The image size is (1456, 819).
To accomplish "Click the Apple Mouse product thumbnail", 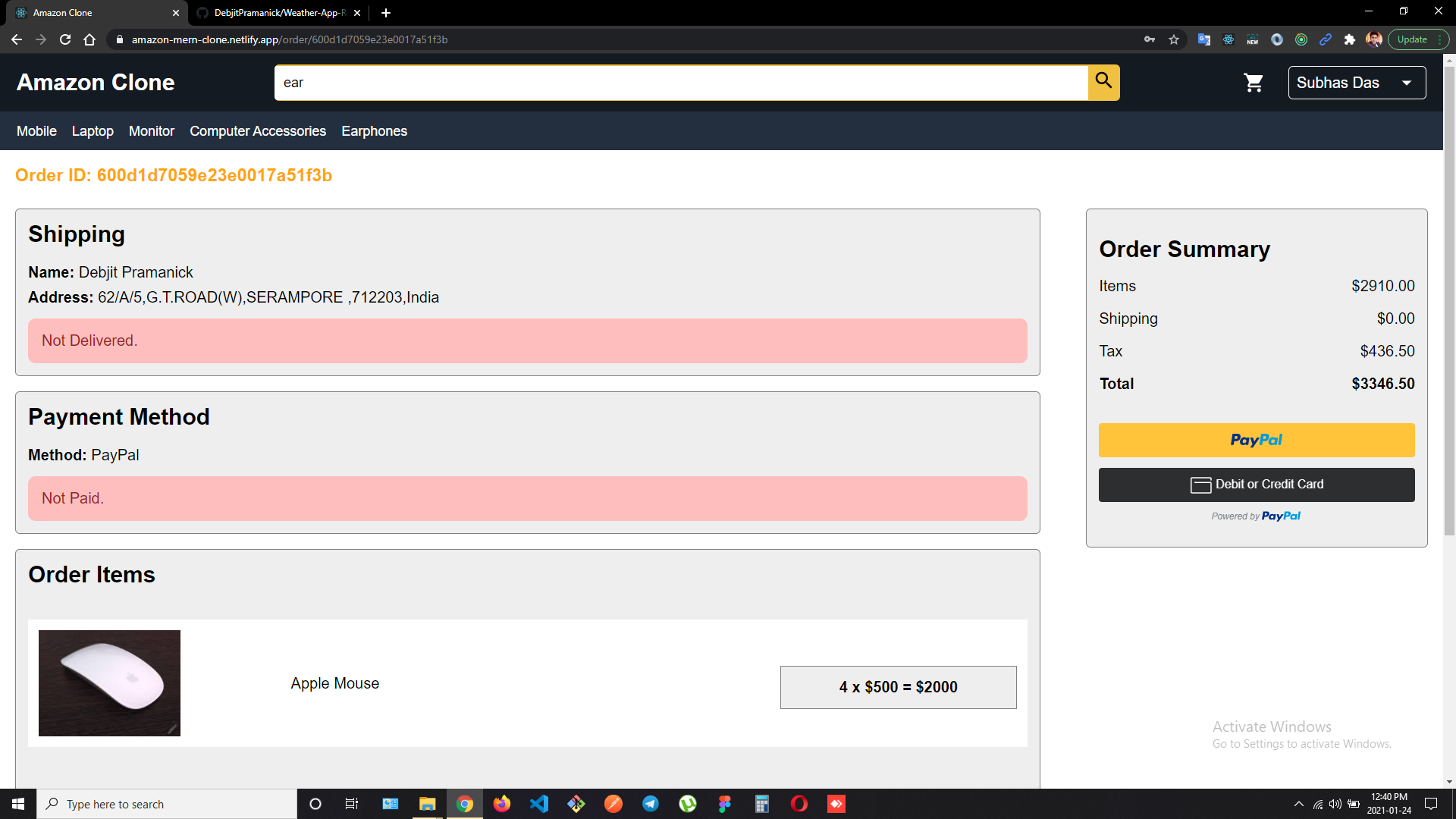I will (109, 682).
